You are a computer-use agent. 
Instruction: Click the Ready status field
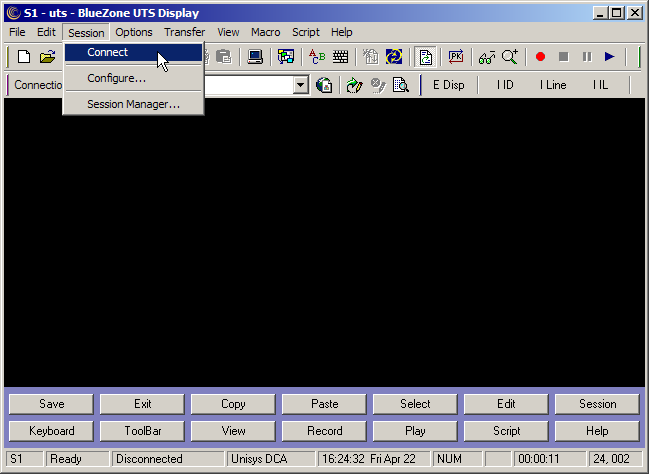(78, 459)
